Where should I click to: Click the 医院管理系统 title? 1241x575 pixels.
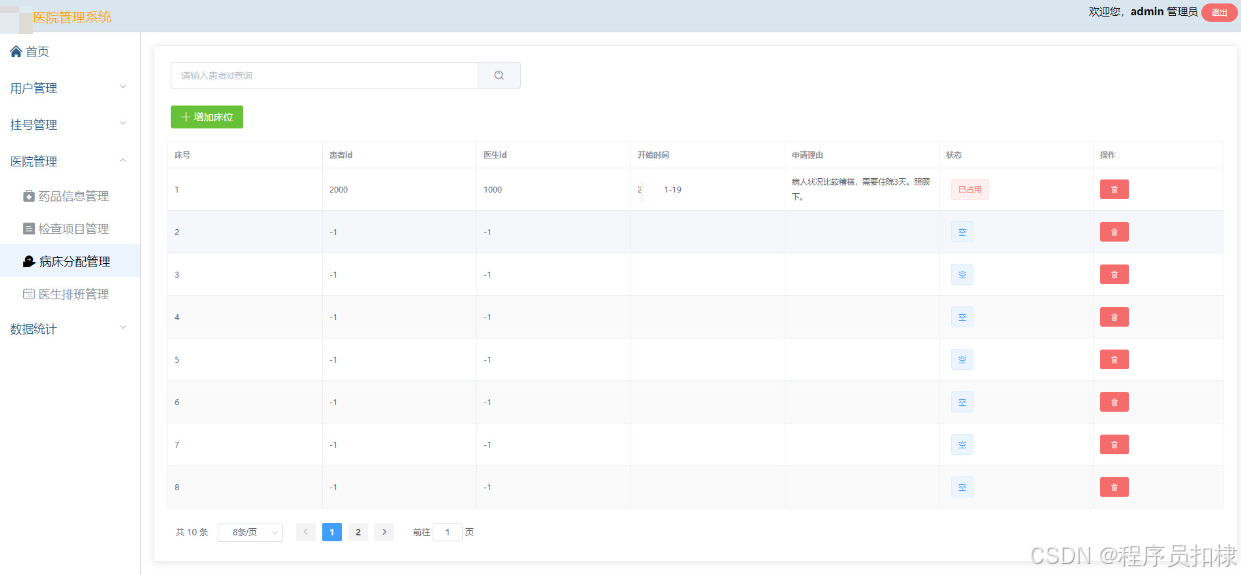click(x=72, y=17)
